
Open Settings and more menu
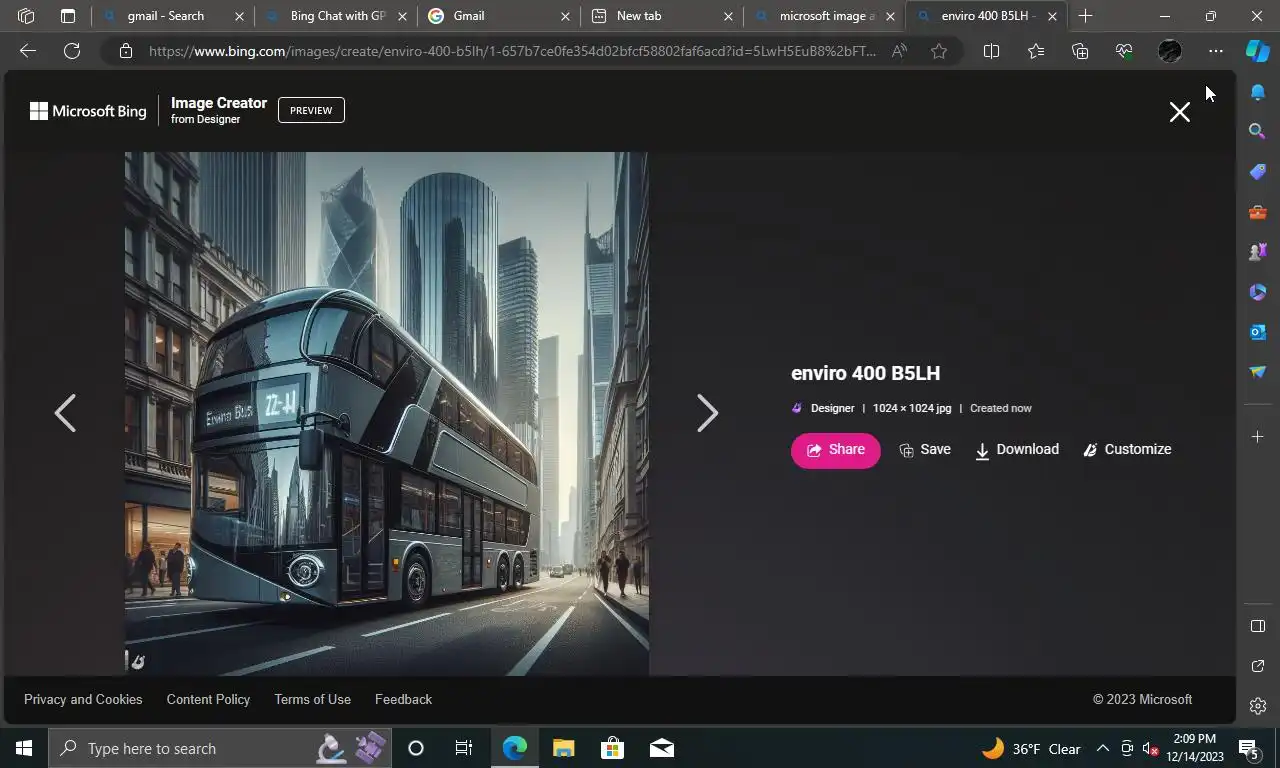1215,51
